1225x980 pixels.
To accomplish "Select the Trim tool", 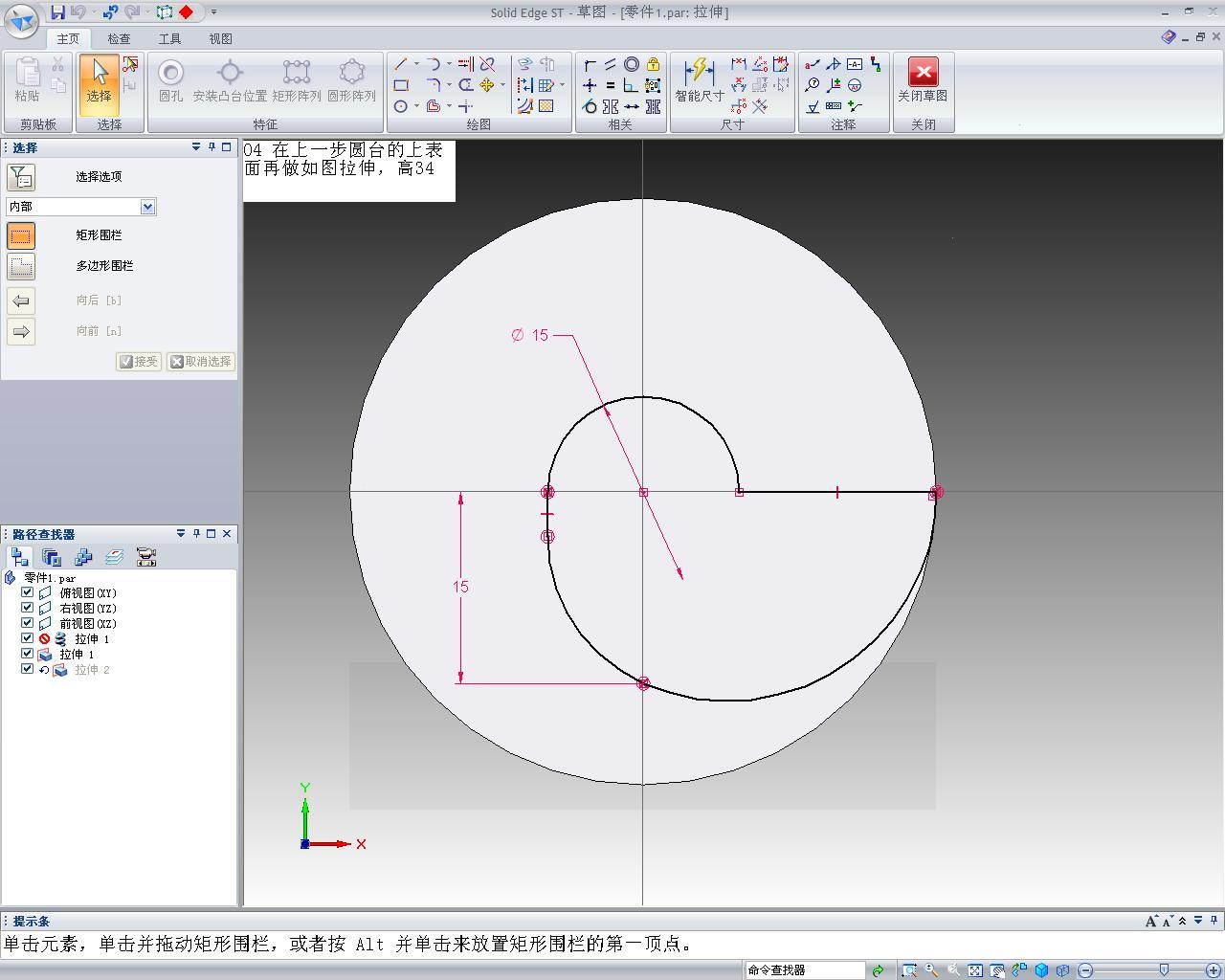I will click(x=487, y=64).
